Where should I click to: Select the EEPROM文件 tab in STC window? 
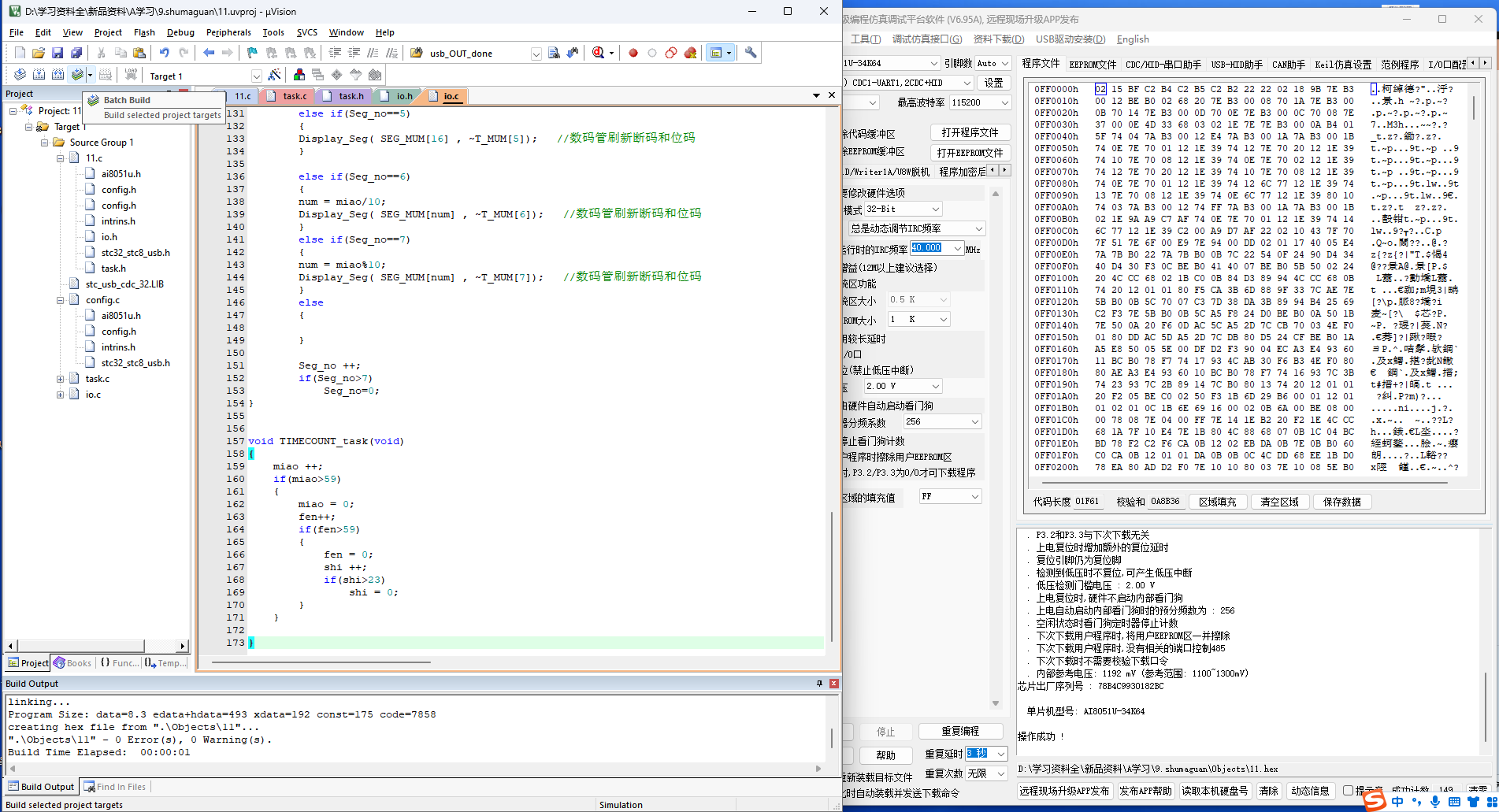[1093, 64]
